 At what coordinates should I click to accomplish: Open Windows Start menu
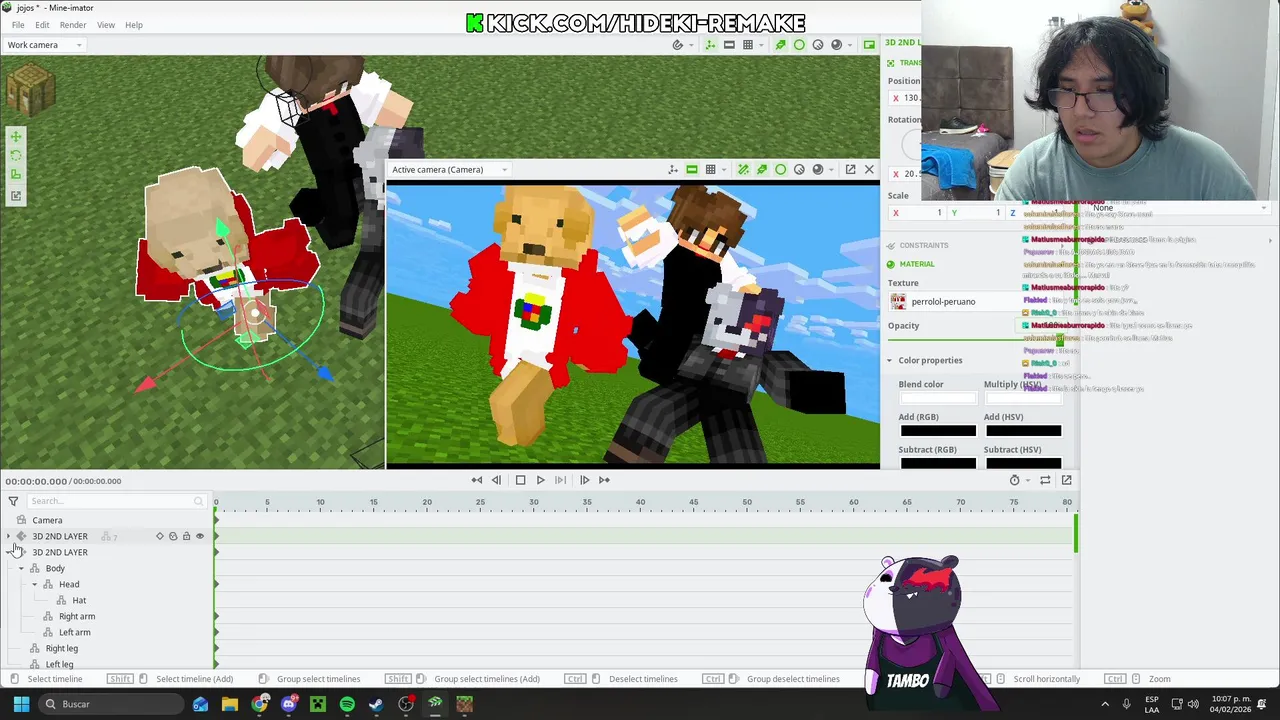pos(21,704)
